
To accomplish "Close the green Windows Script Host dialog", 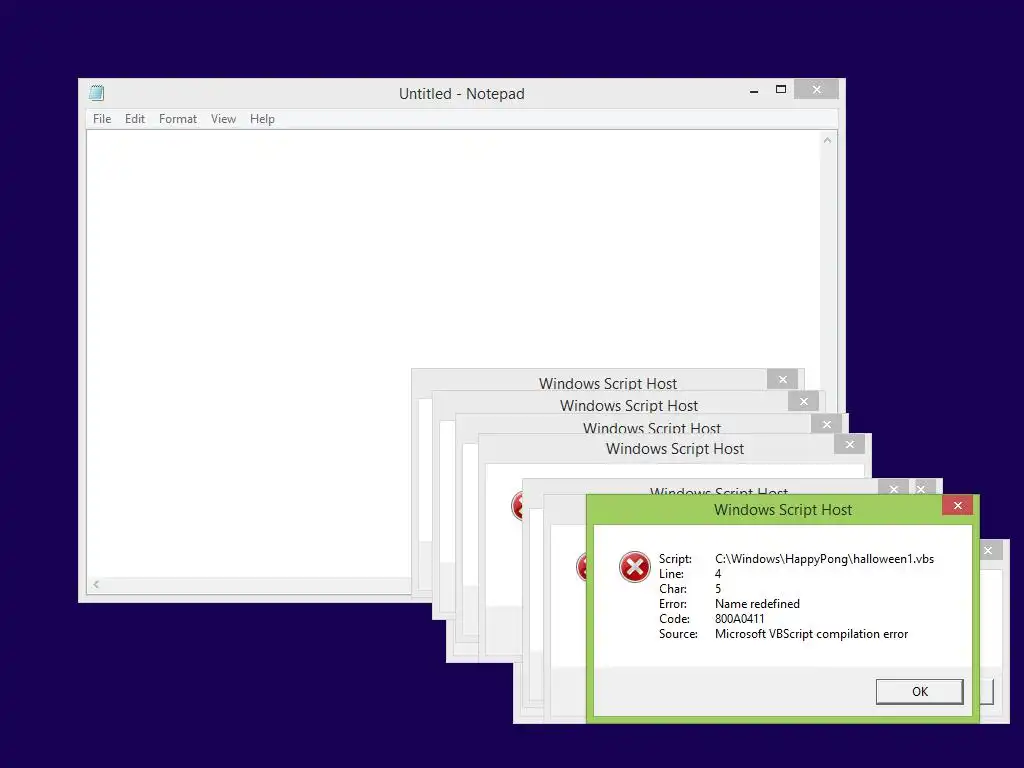I will (x=957, y=505).
